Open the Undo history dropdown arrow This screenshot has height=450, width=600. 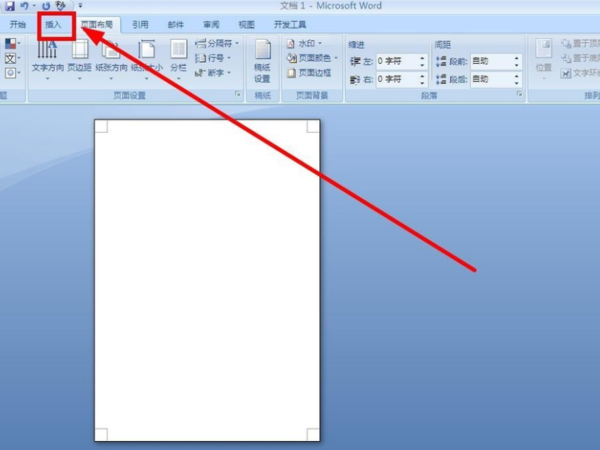point(34,5)
